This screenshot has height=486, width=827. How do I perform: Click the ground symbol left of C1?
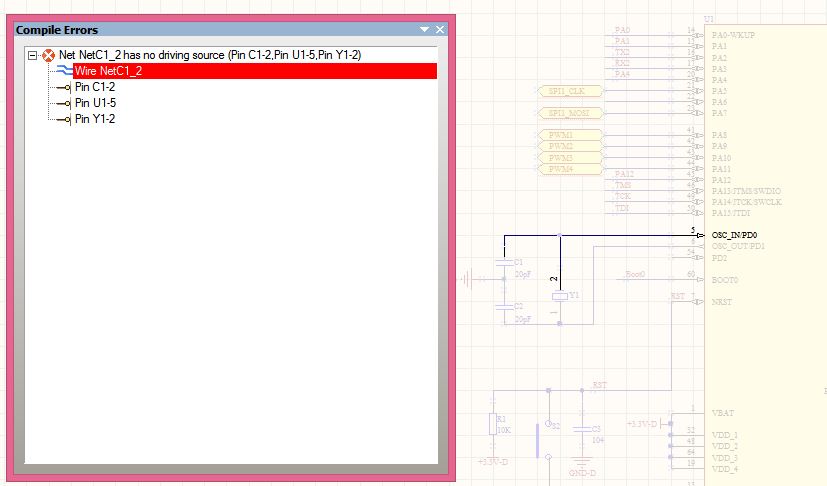point(467,279)
